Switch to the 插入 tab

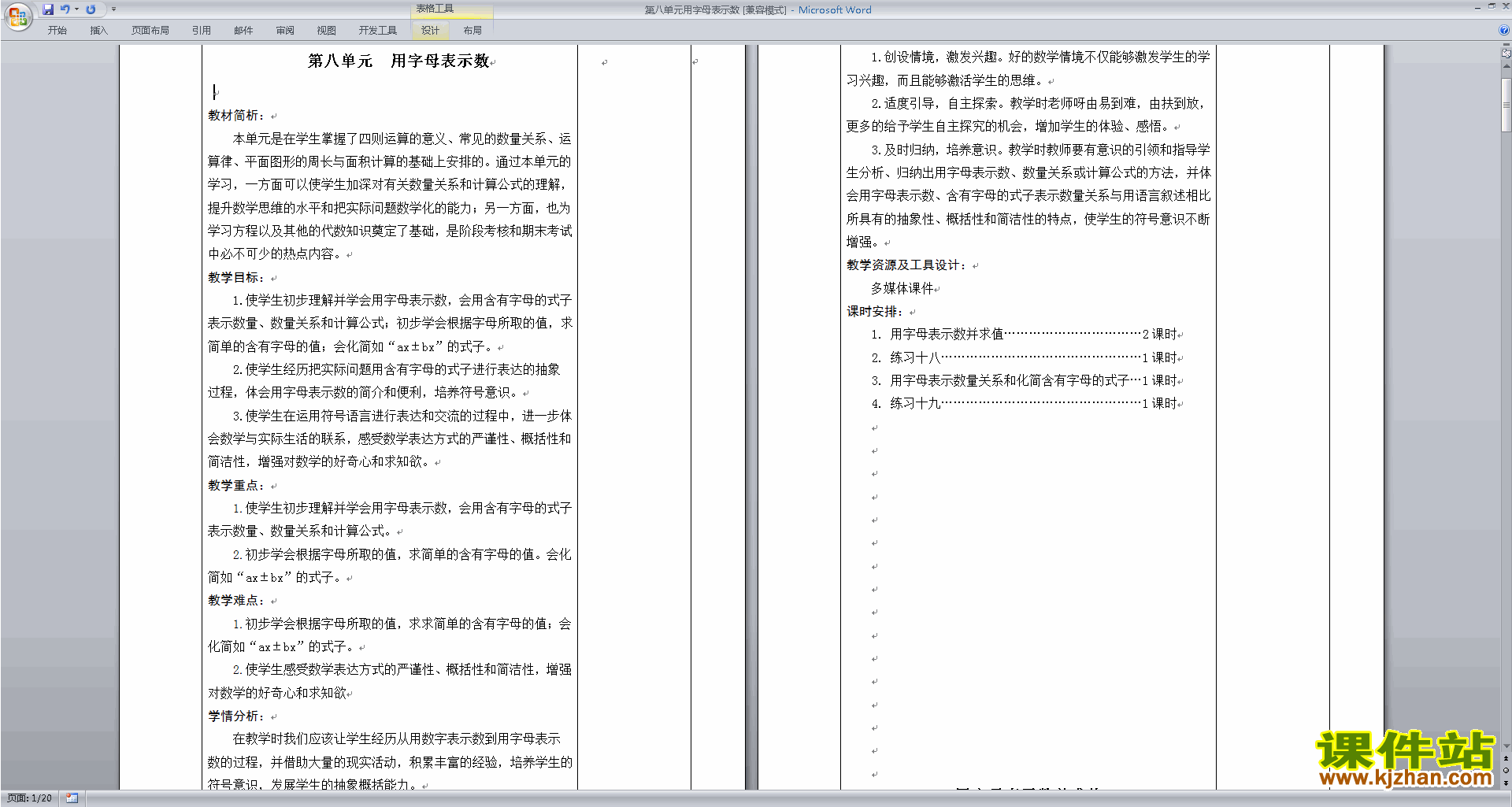pos(98,31)
